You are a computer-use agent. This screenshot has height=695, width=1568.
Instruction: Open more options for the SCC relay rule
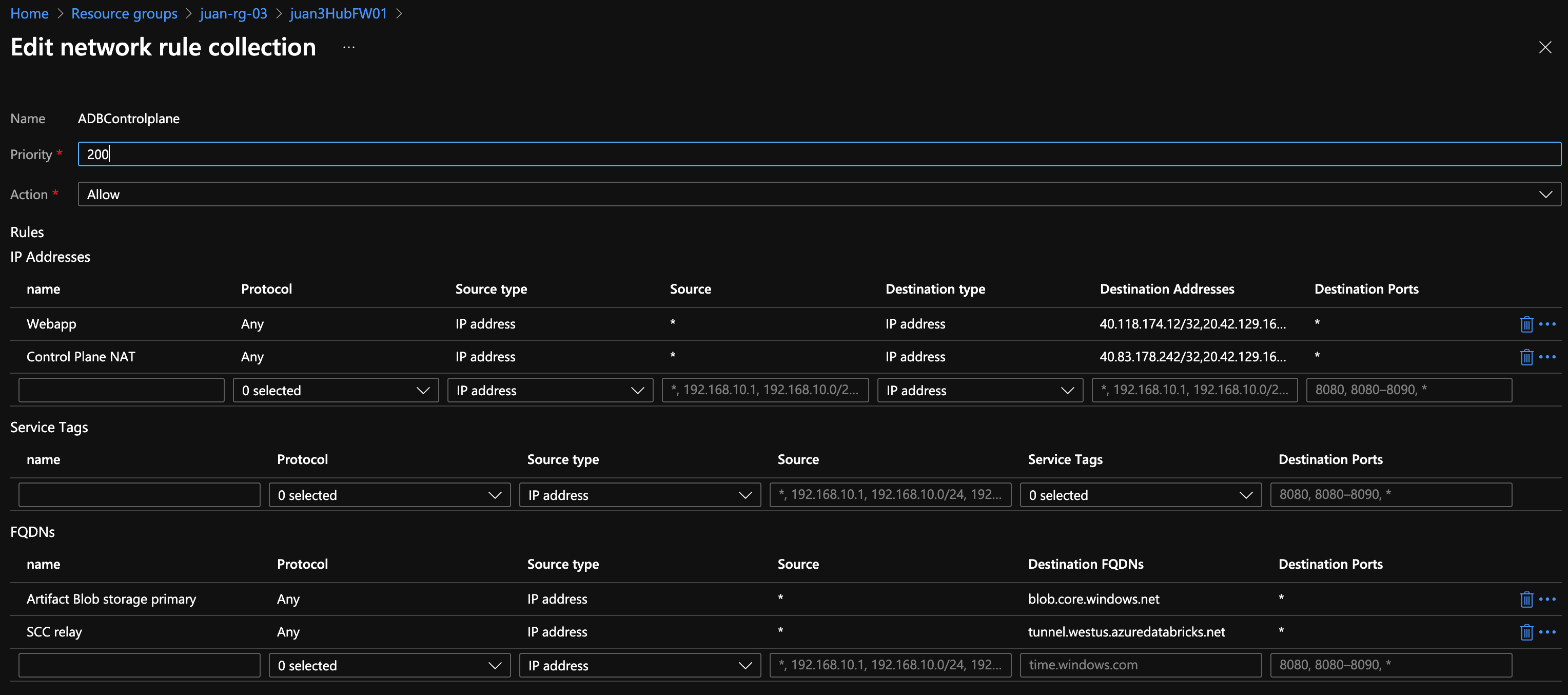tap(1548, 632)
